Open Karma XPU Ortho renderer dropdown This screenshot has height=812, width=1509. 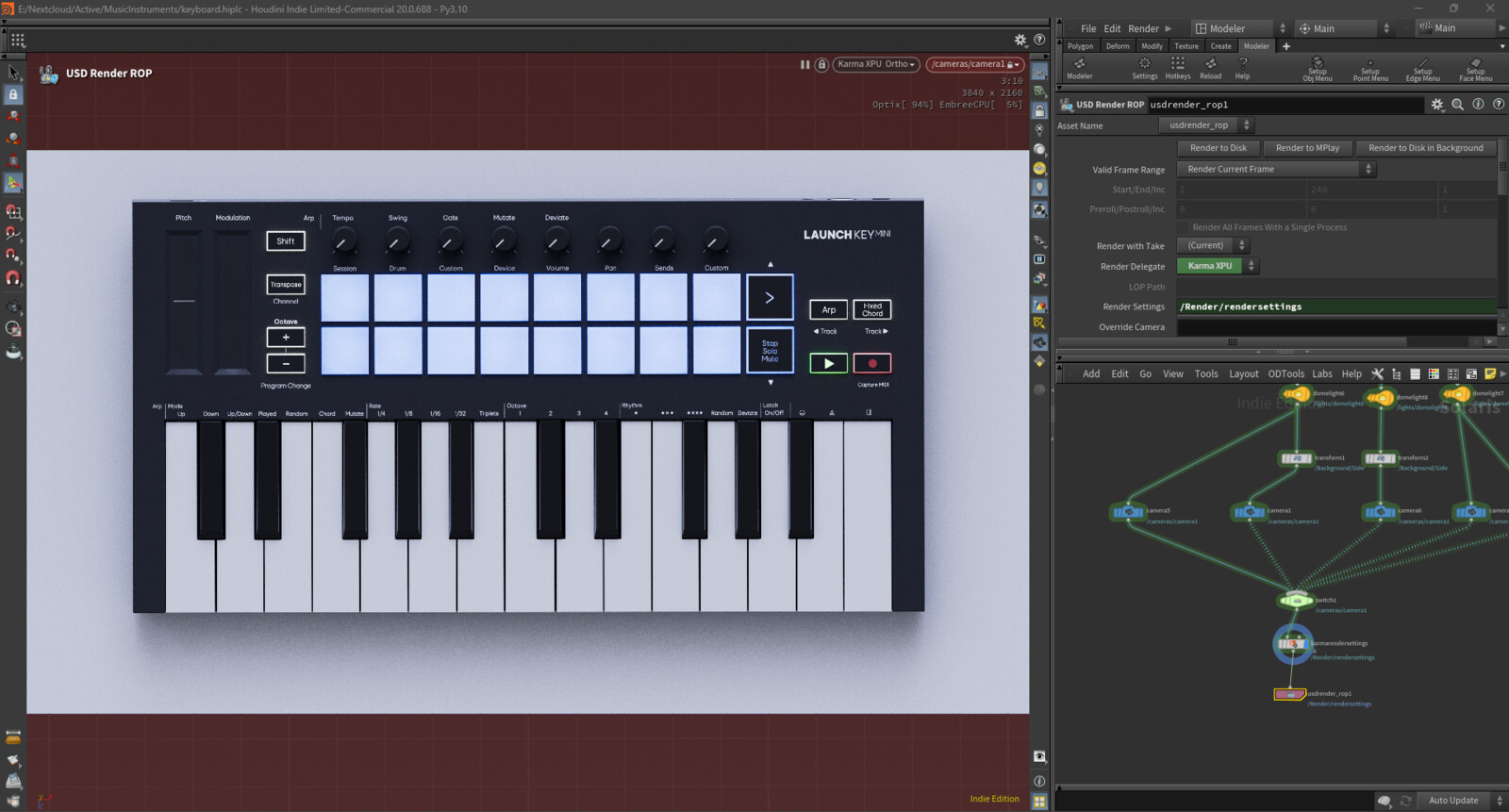click(876, 64)
